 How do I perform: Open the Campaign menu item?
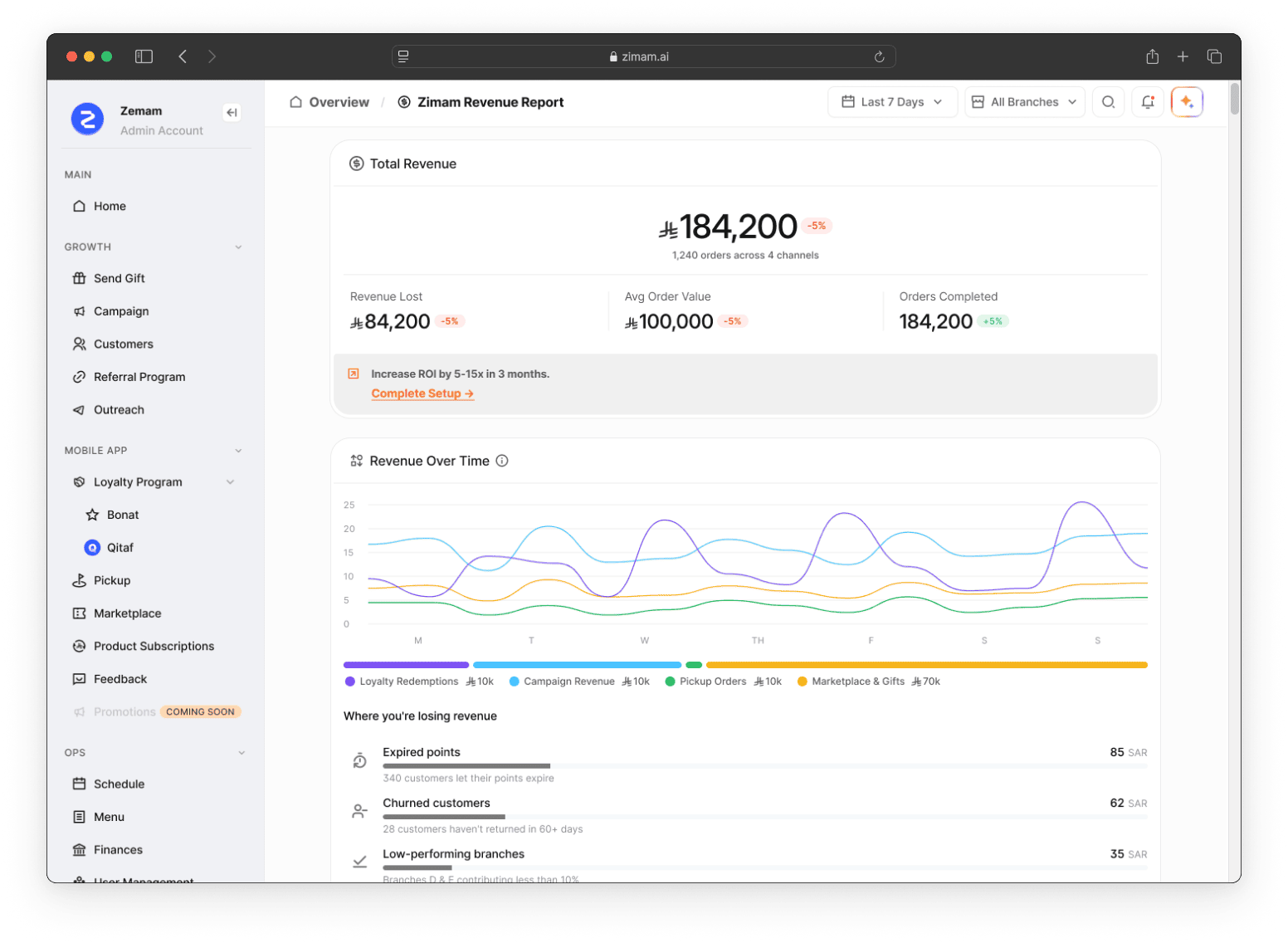pos(157,311)
